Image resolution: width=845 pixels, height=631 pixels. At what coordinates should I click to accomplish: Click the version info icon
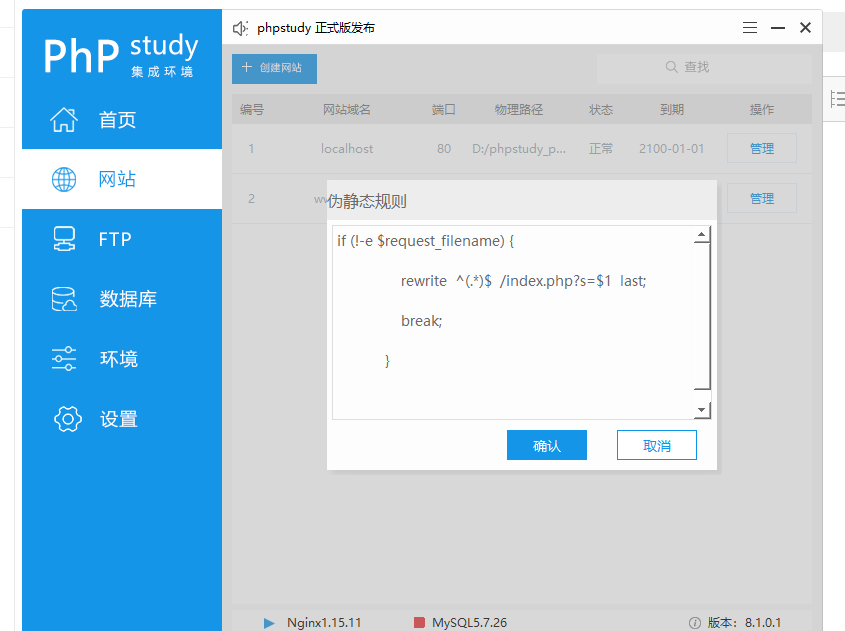(695, 623)
